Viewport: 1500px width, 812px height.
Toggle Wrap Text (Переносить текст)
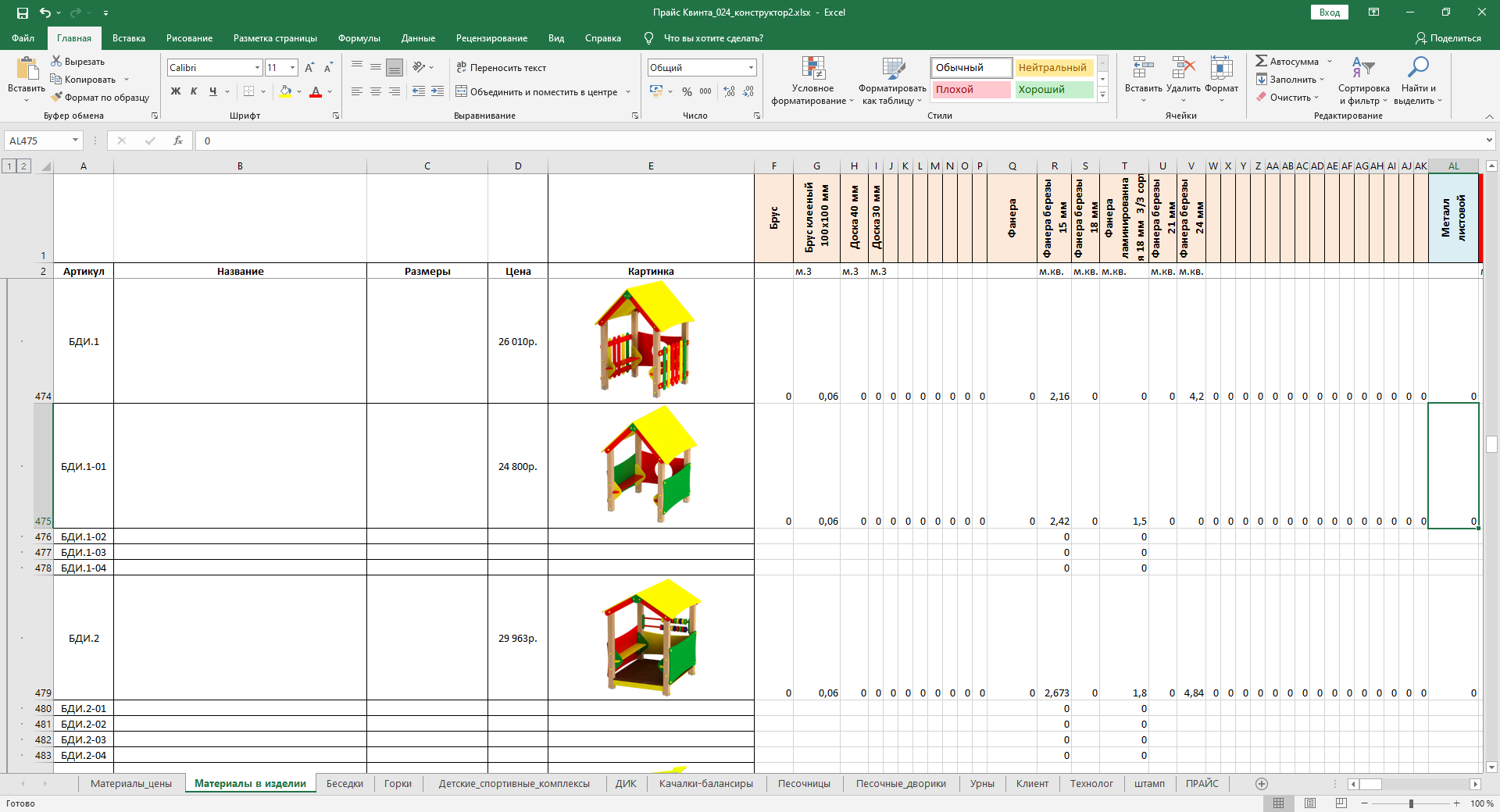pyautogui.click(x=502, y=68)
